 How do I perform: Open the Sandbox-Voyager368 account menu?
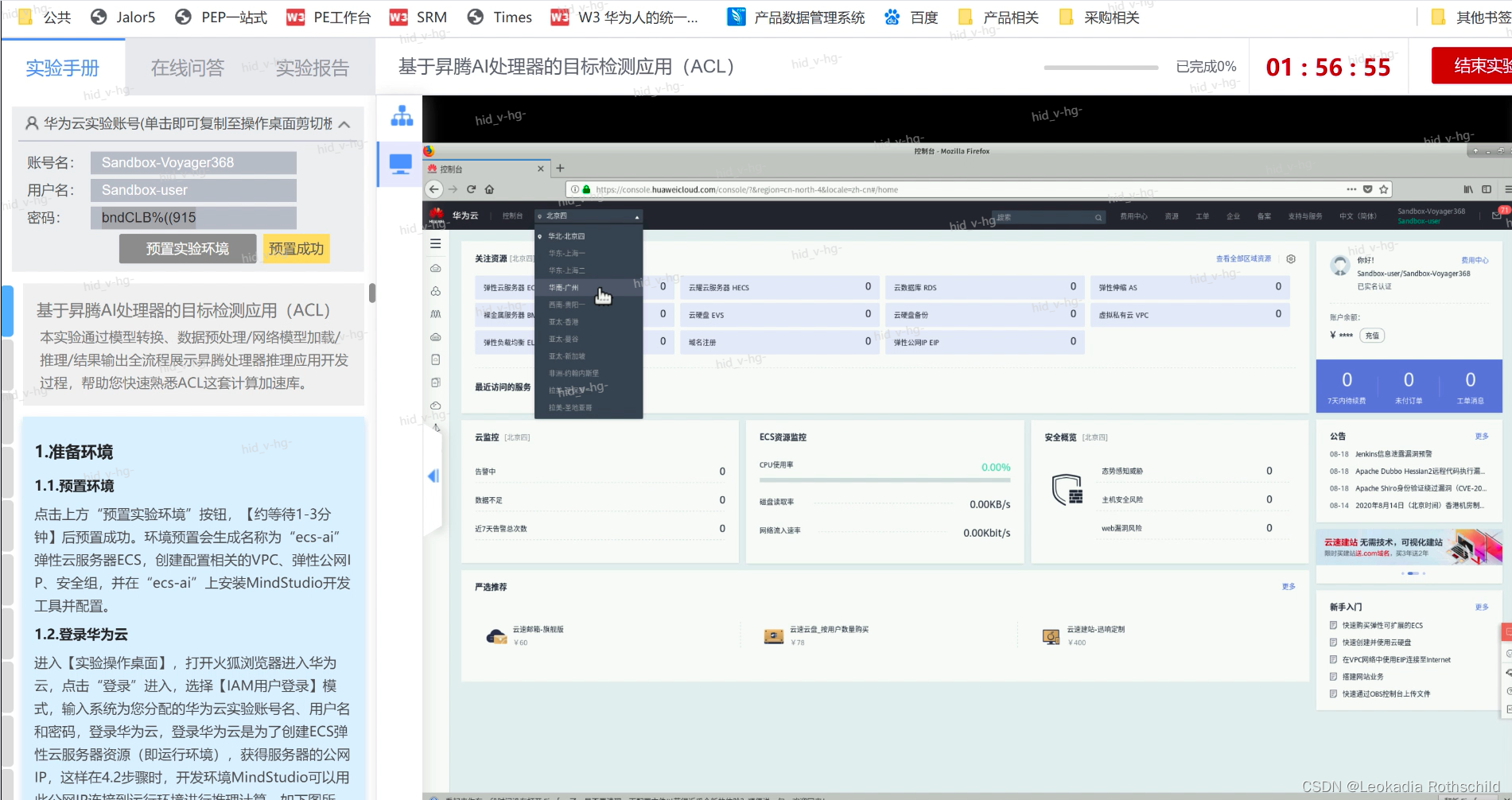click(x=1431, y=216)
